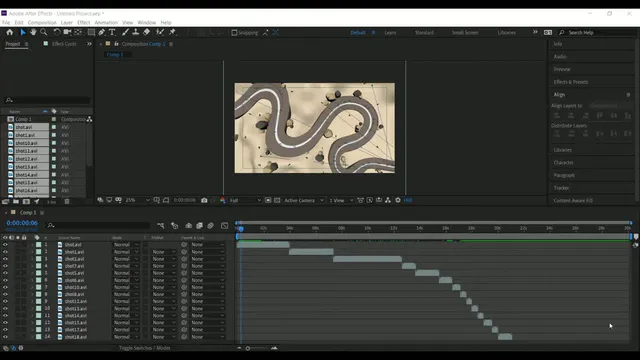
Task: Switch to the Standard workspace
Action: 424,33
